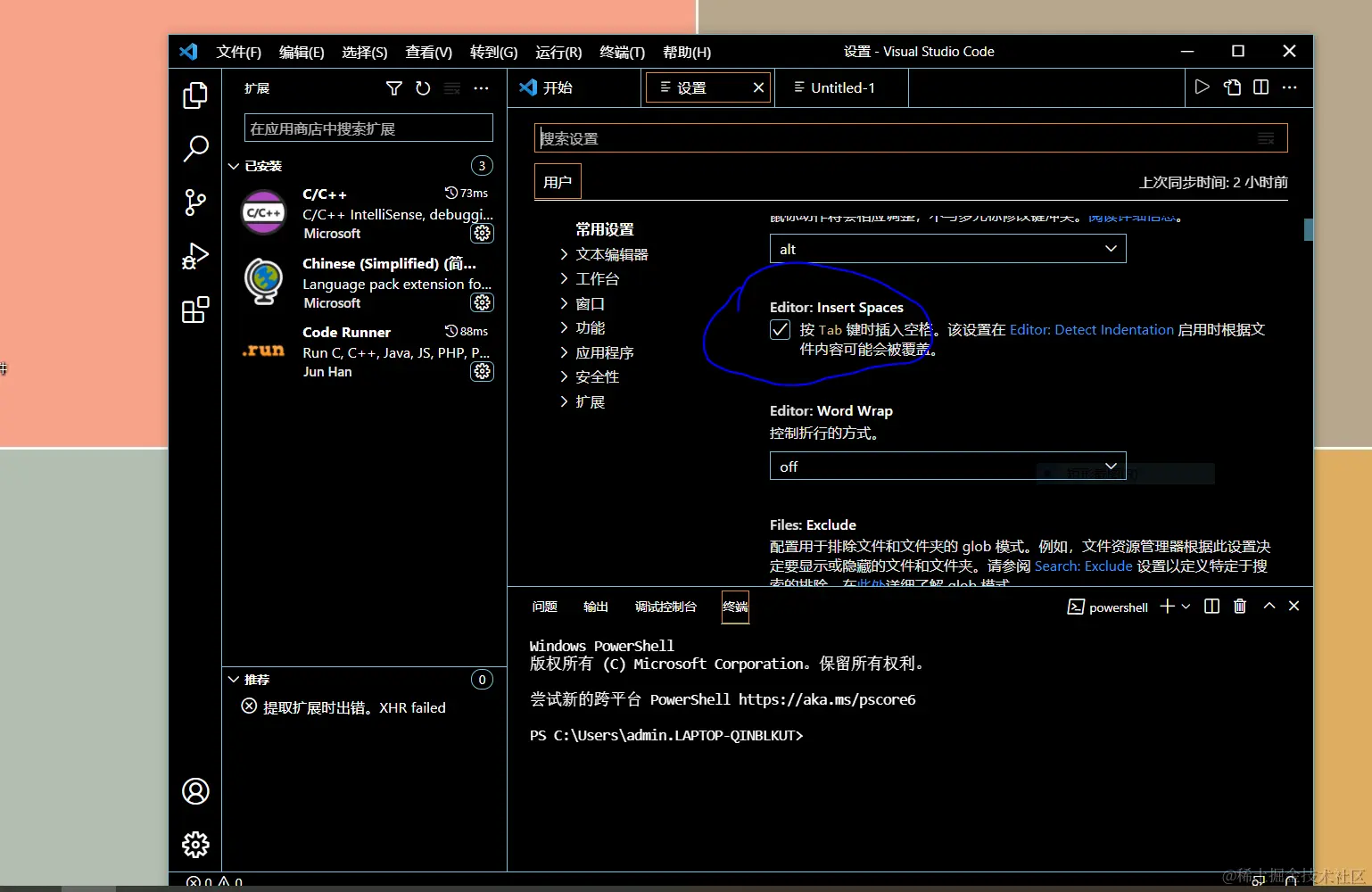Open the 编辑(E) menu
Screen dimensions: 1372x892
(x=302, y=52)
